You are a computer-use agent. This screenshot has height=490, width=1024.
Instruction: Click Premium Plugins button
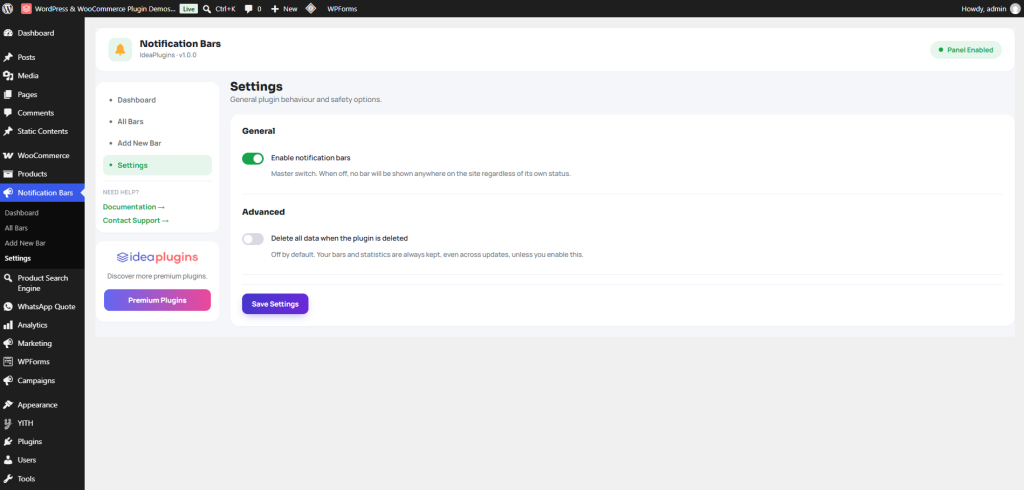[x=157, y=300]
